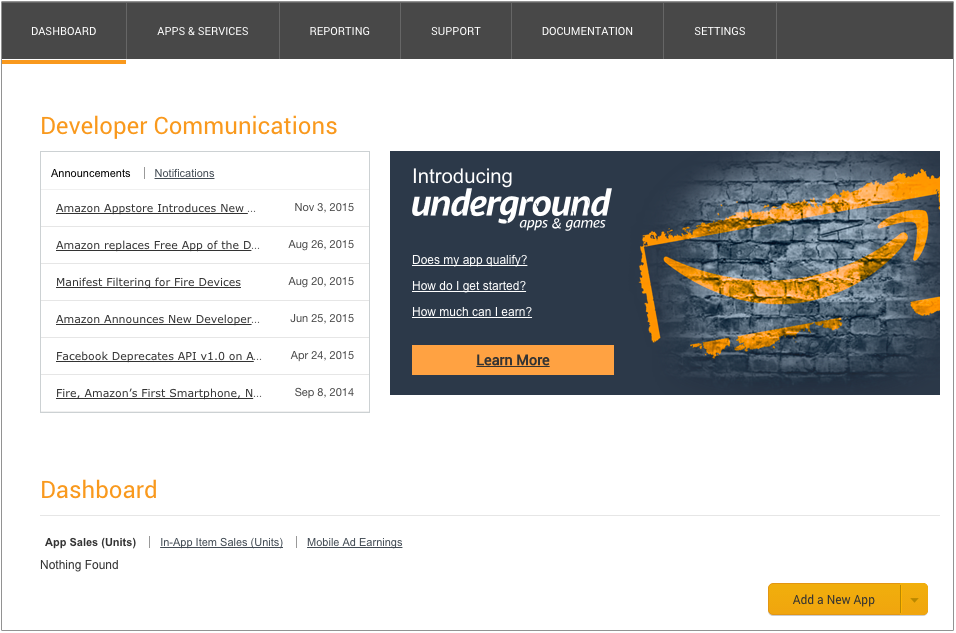Open 'Amazon Appstore Introduces New' announcement
The height and width of the screenshot is (633, 956).
click(x=155, y=208)
